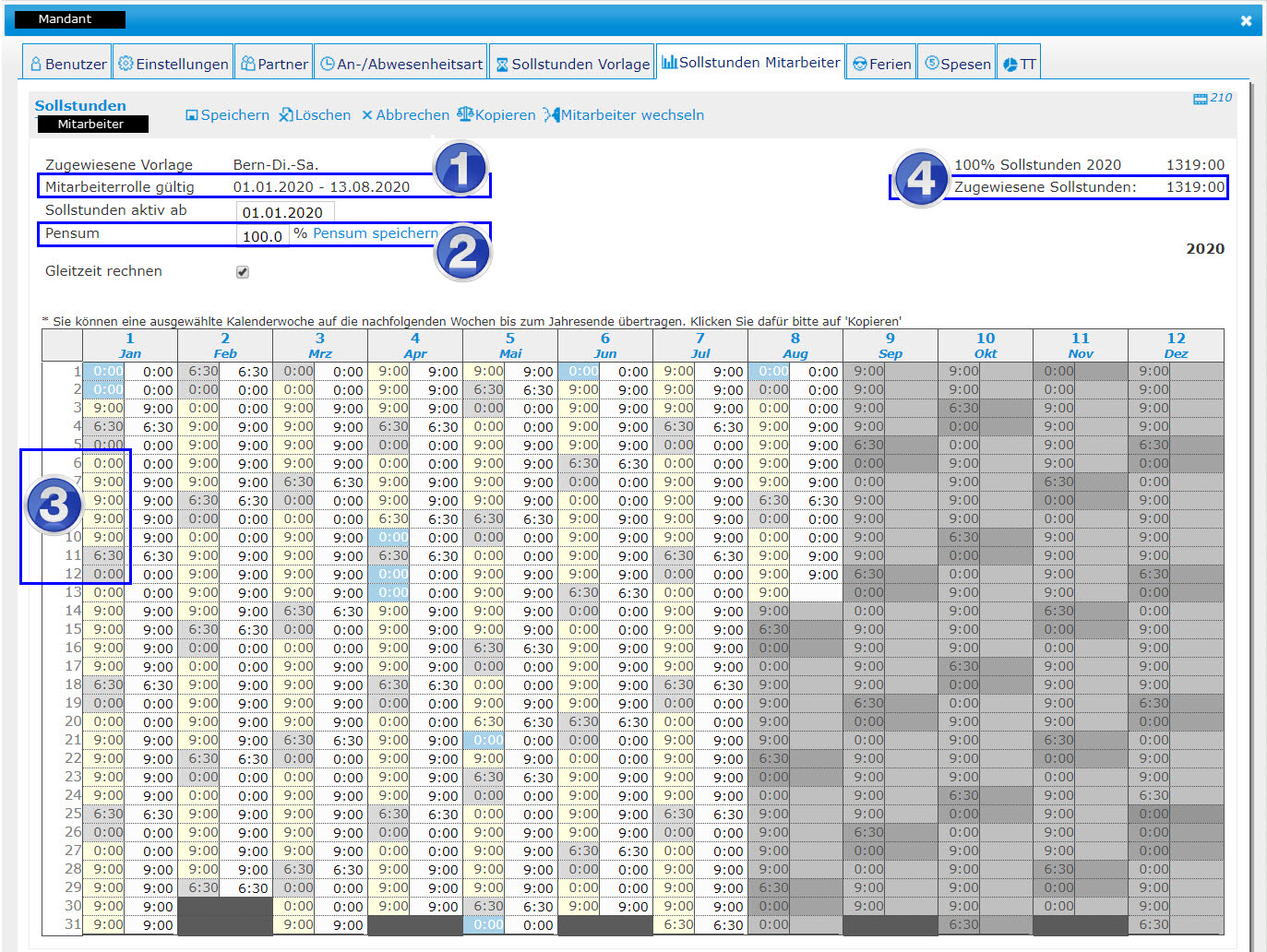Switch to Spesen tab

pos(957,64)
